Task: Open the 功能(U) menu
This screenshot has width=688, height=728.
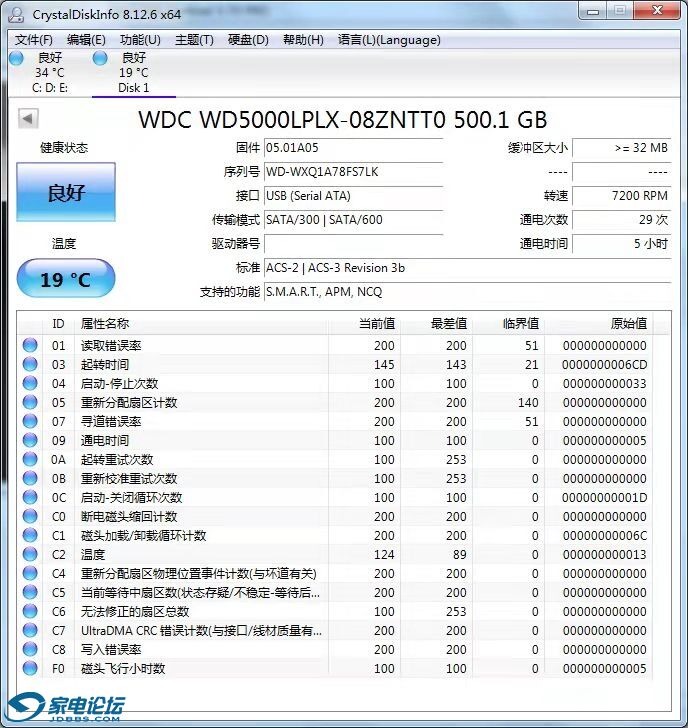Action: [x=140, y=40]
